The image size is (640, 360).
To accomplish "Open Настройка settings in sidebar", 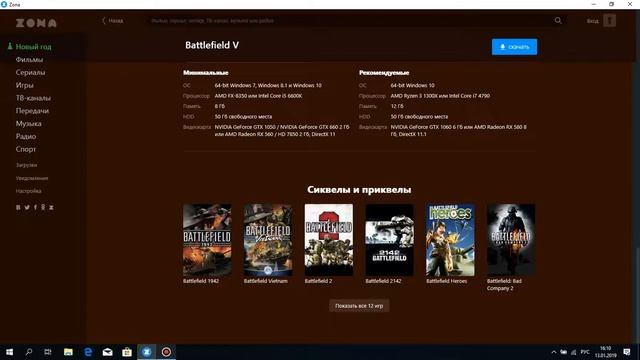I will [x=29, y=191].
